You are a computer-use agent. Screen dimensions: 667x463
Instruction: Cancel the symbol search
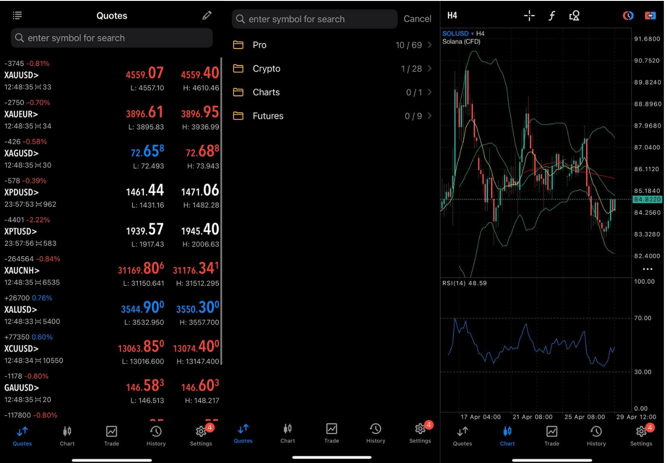[417, 19]
